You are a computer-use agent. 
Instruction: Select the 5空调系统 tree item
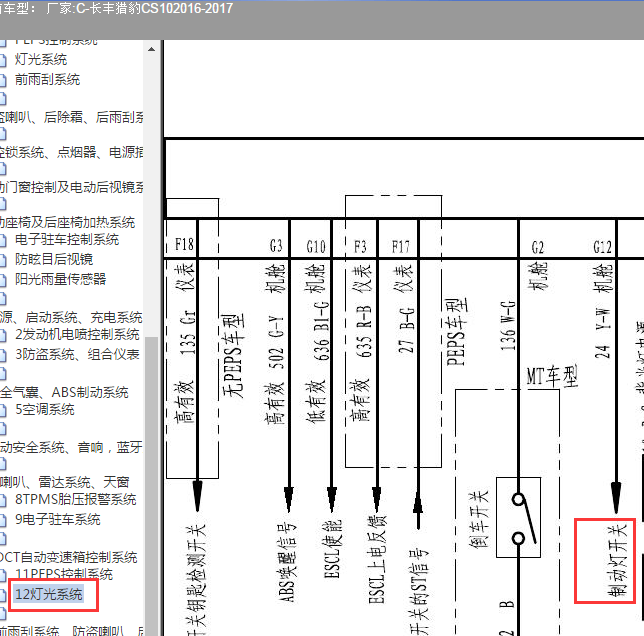point(45,409)
